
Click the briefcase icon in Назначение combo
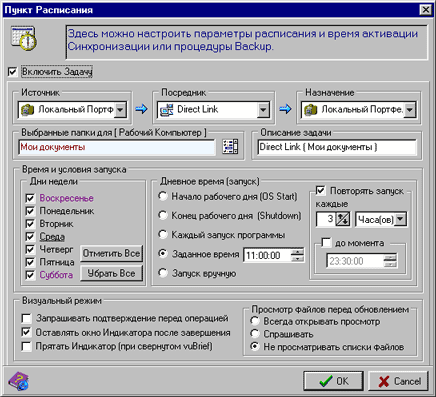(x=311, y=110)
